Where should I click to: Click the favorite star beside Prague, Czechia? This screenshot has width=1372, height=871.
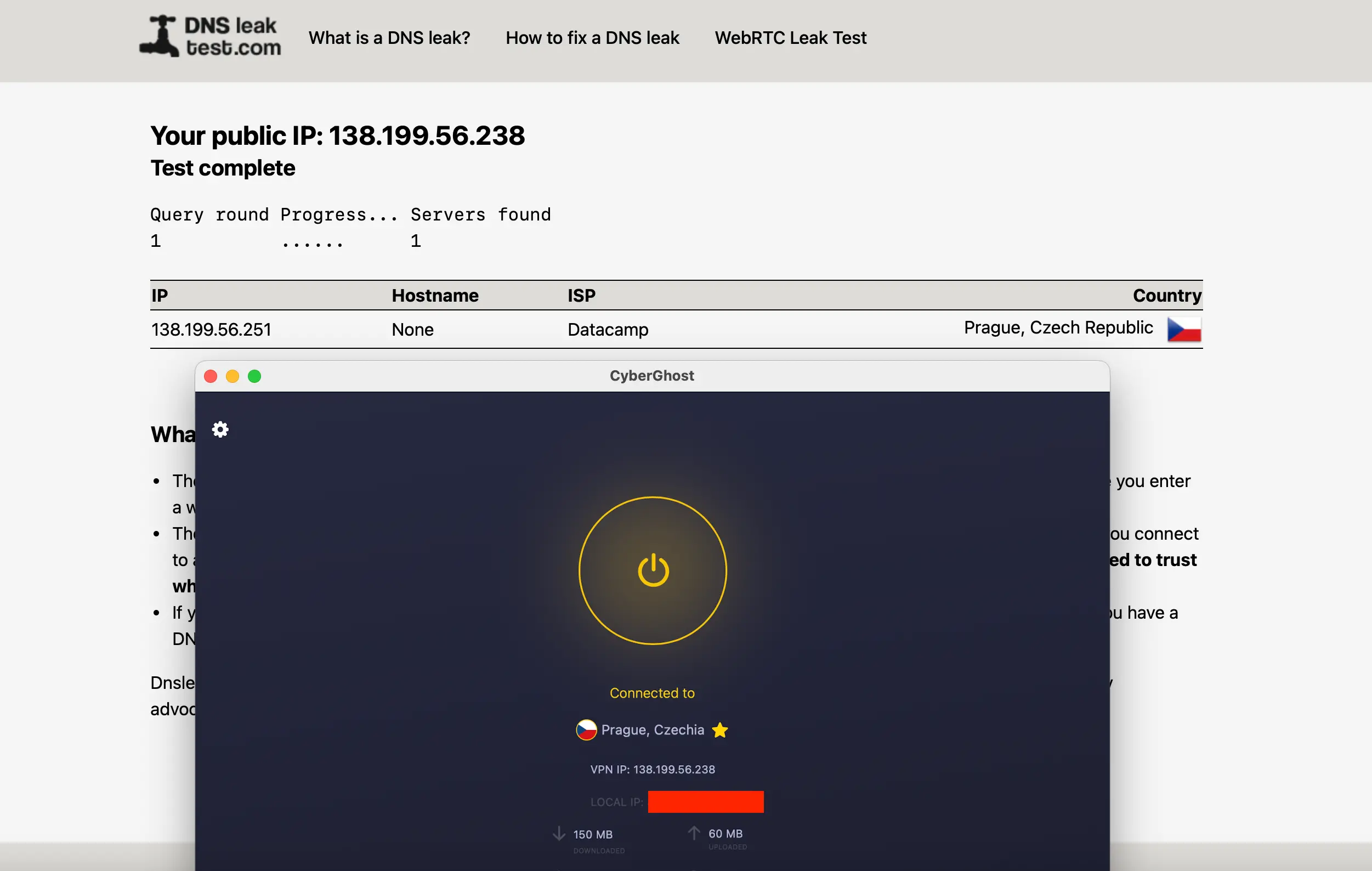click(x=719, y=730)
